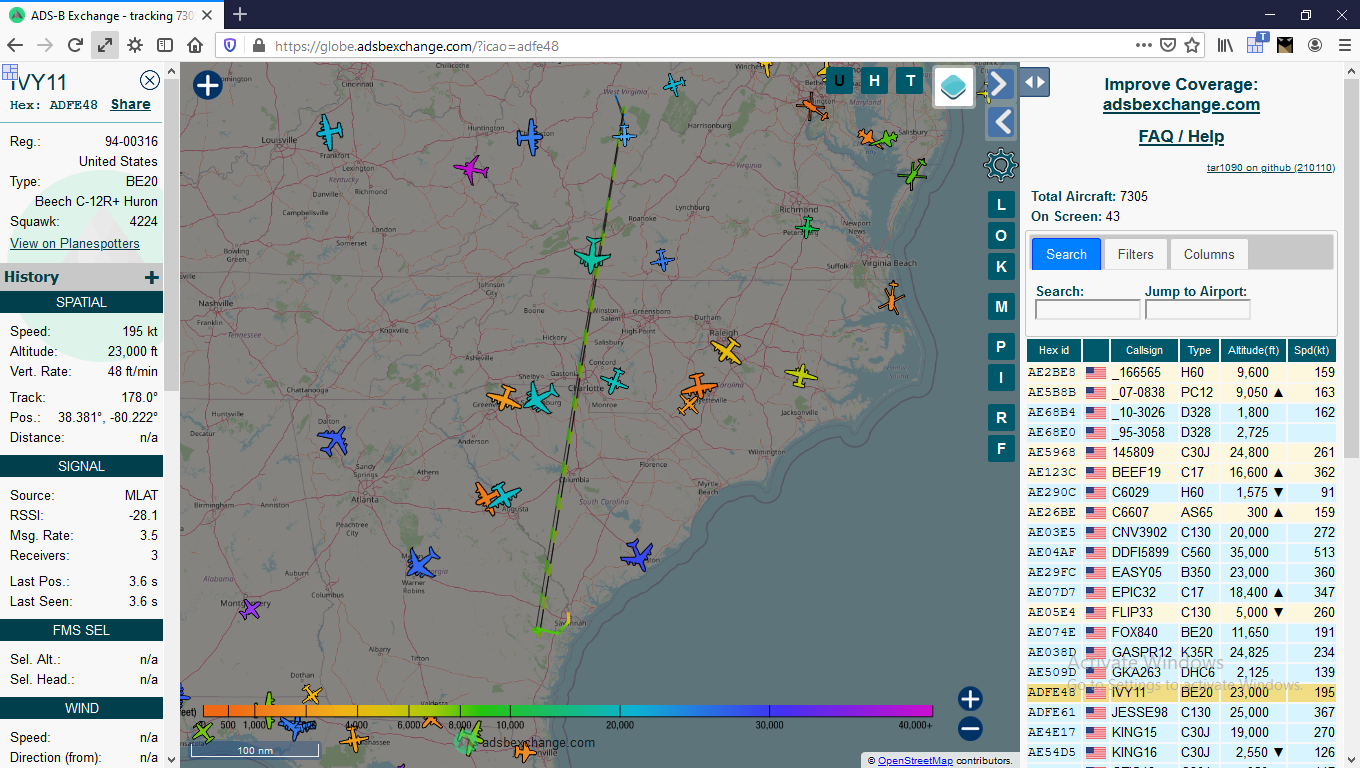Select the BEEF19 aircraft row

tap(1181, 472)
